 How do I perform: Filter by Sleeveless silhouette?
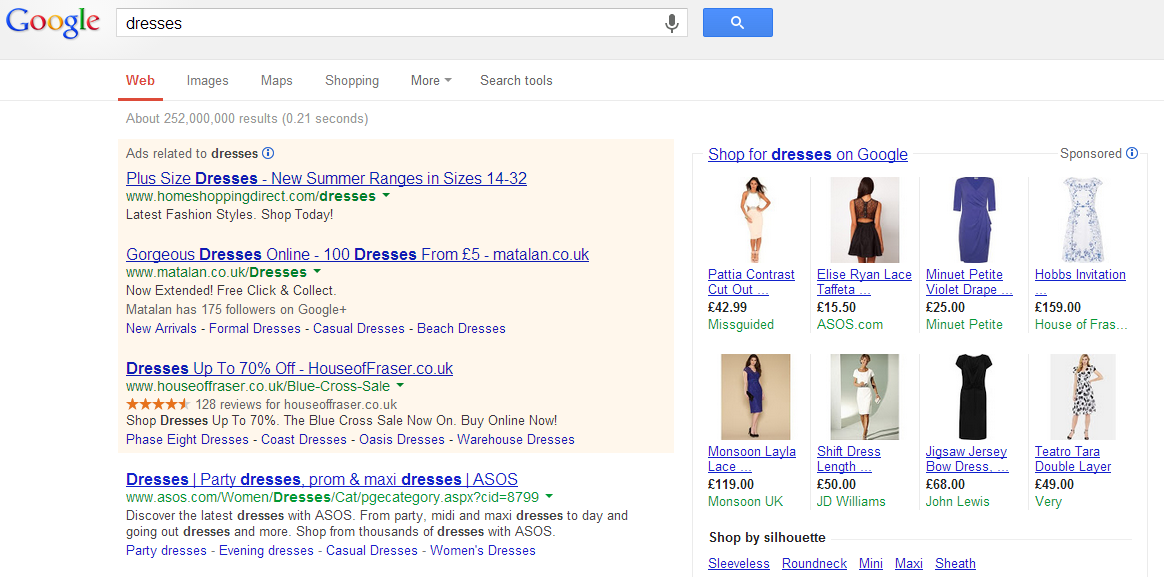739,564
